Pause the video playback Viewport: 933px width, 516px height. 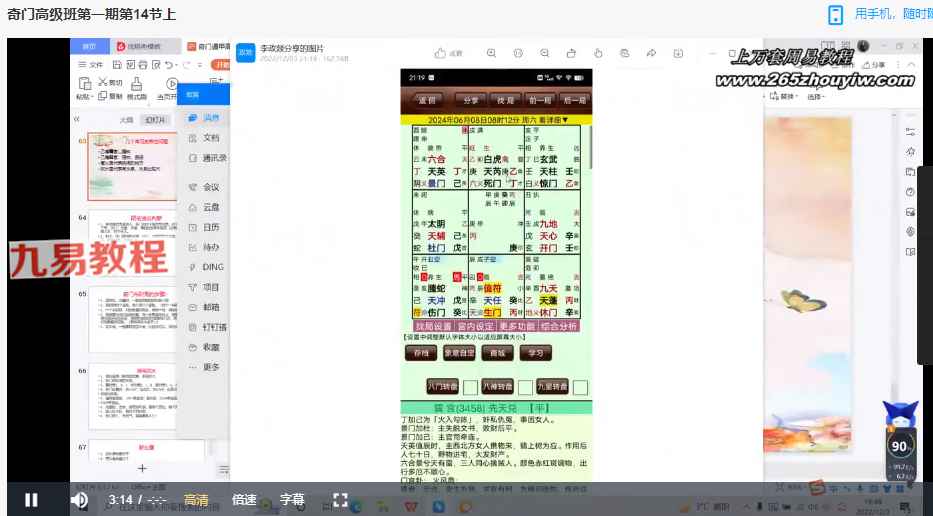31,500
